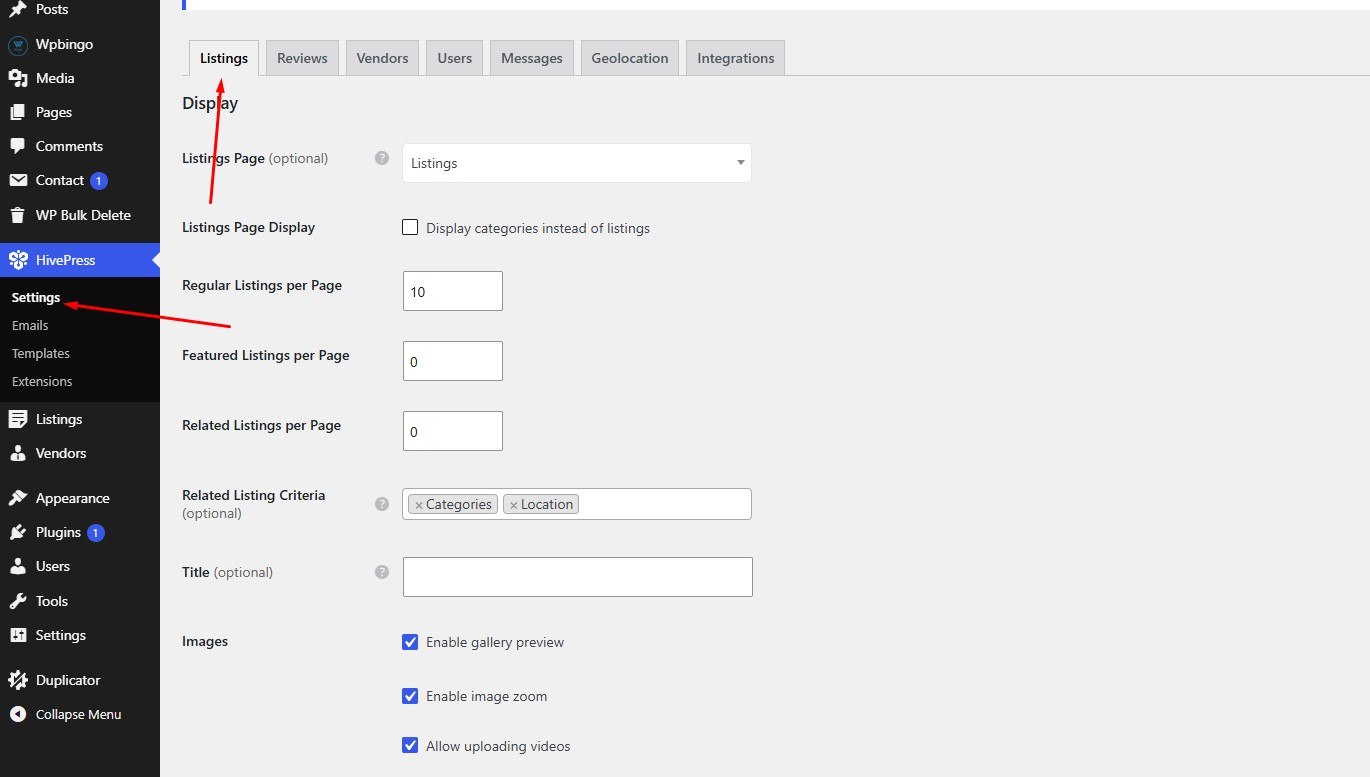Click the Duplicator icon
This screenshot has width=1370, height=777.
(x=17, y=680)
